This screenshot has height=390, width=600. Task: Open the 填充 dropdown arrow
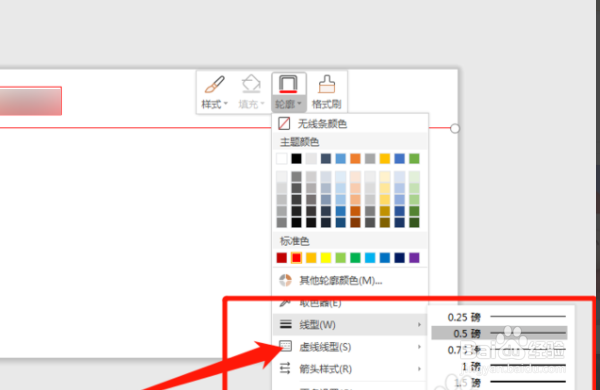(262, 104)
